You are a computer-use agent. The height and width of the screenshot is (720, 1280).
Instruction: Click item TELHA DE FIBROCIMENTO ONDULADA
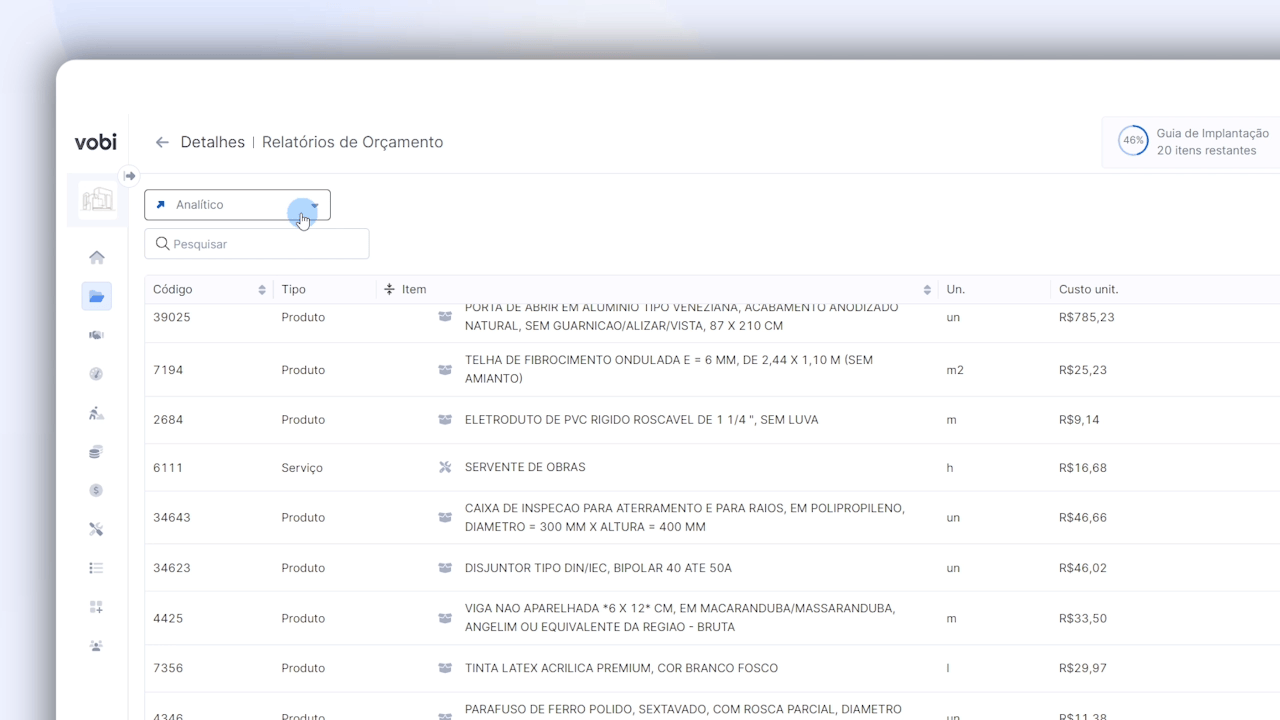(669, 370)
